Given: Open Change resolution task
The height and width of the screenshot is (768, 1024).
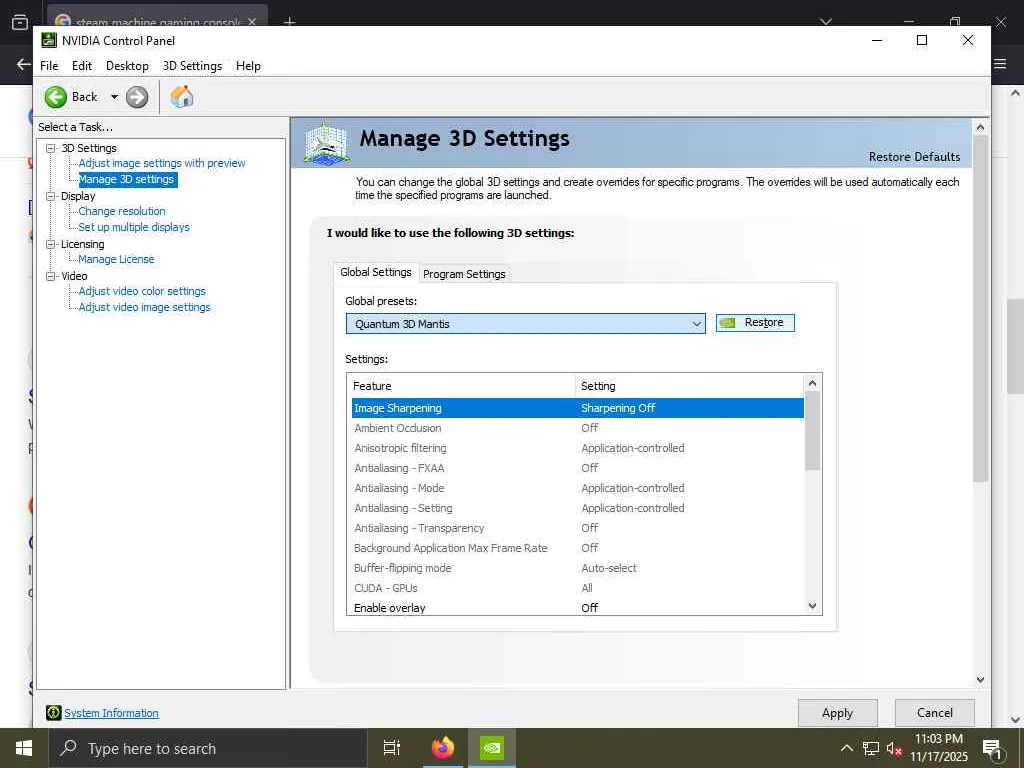Looking at the screenshot, I should pos(122,212).
